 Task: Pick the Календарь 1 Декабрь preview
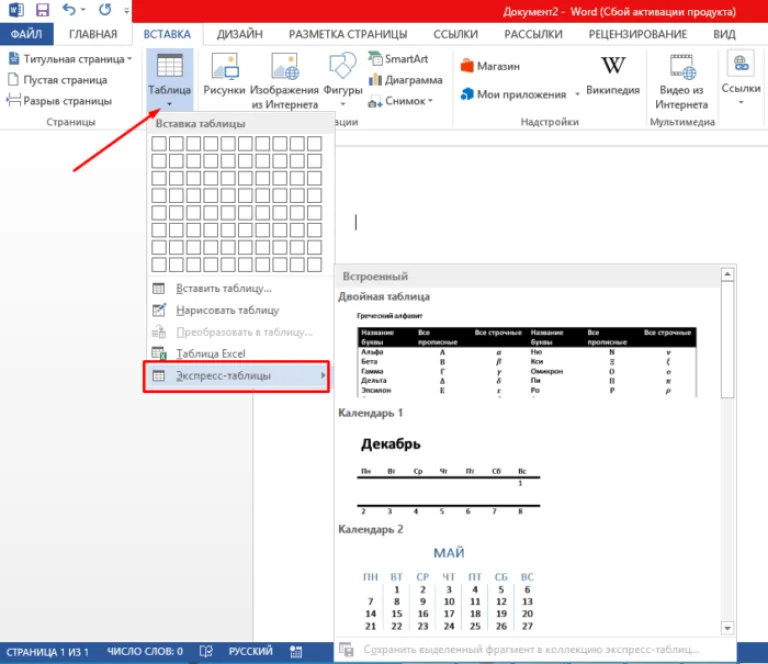click(x=448, y=474)
